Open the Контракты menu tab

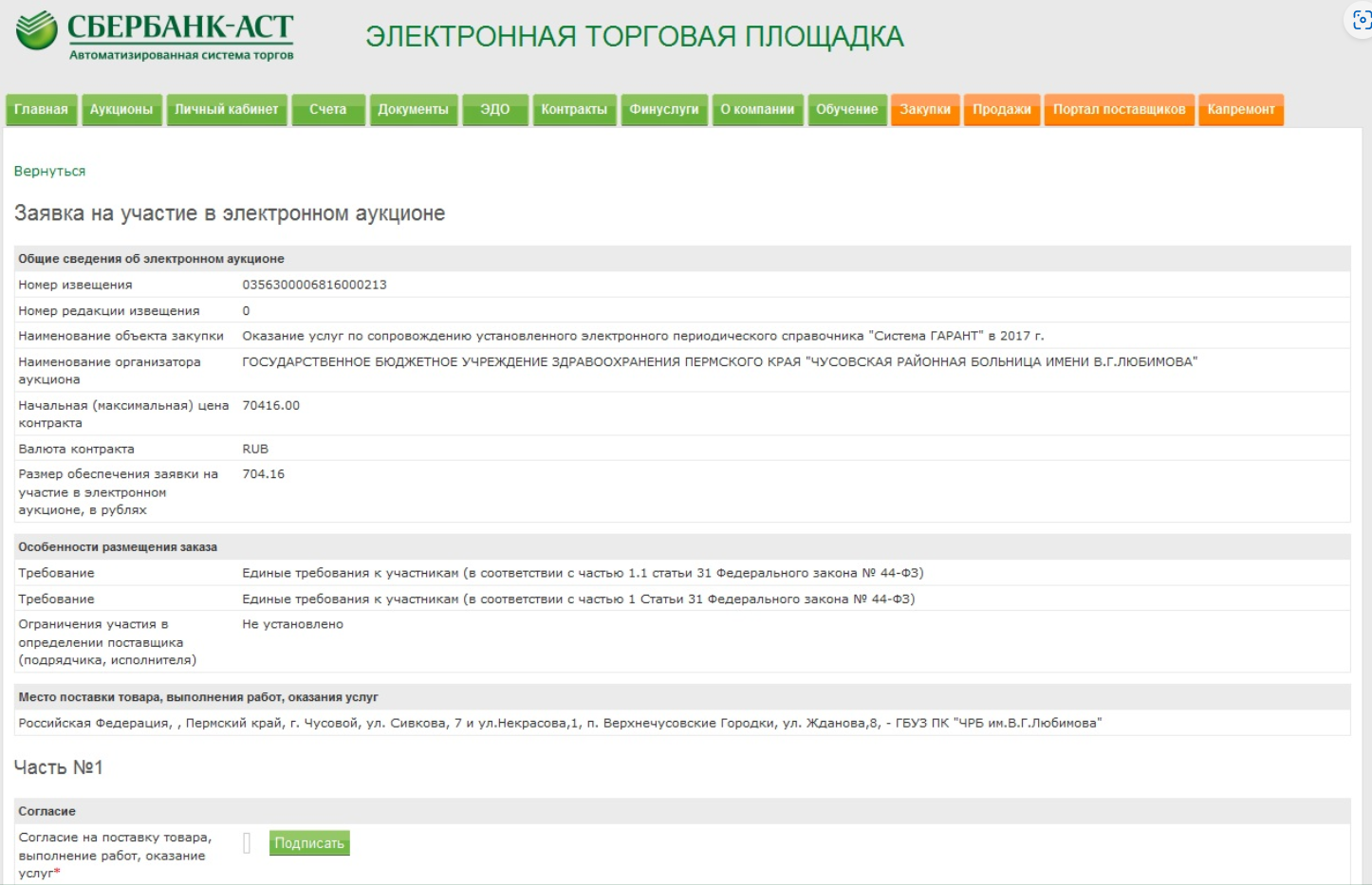coord(574,109)
